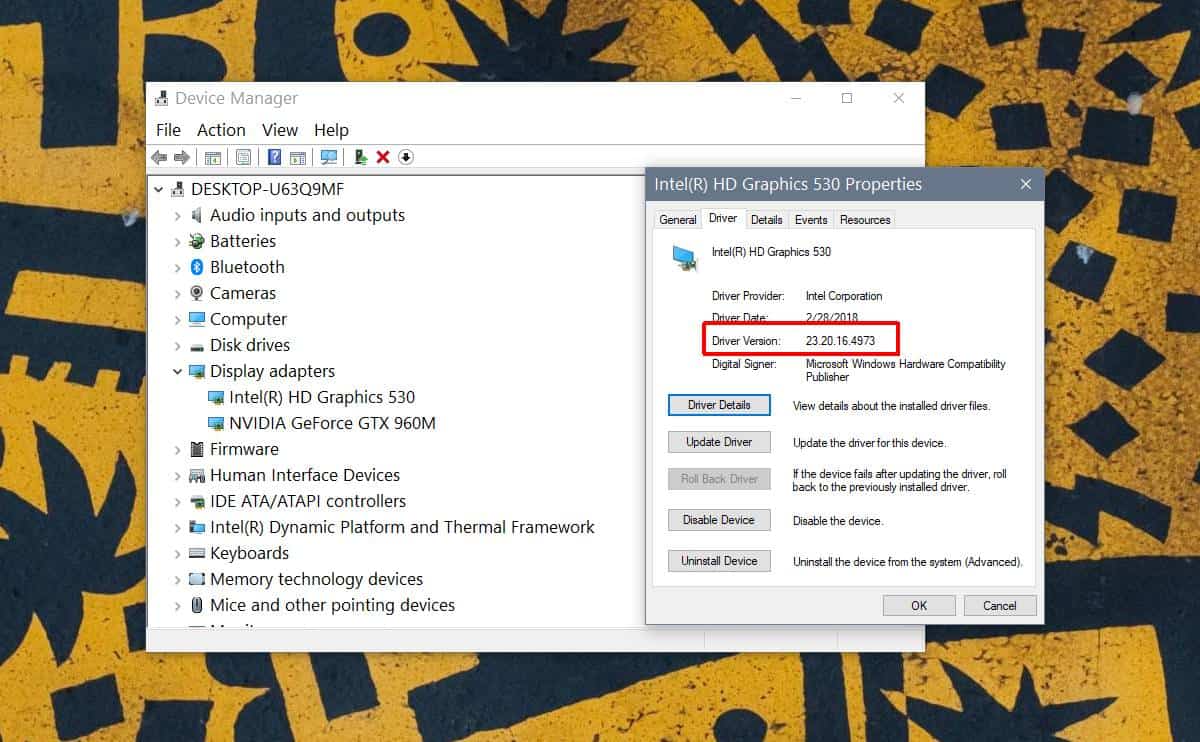This screenshot has width=1200, height=742.
Task: Expand the Keyboards chevron
Action: [177, 553]
